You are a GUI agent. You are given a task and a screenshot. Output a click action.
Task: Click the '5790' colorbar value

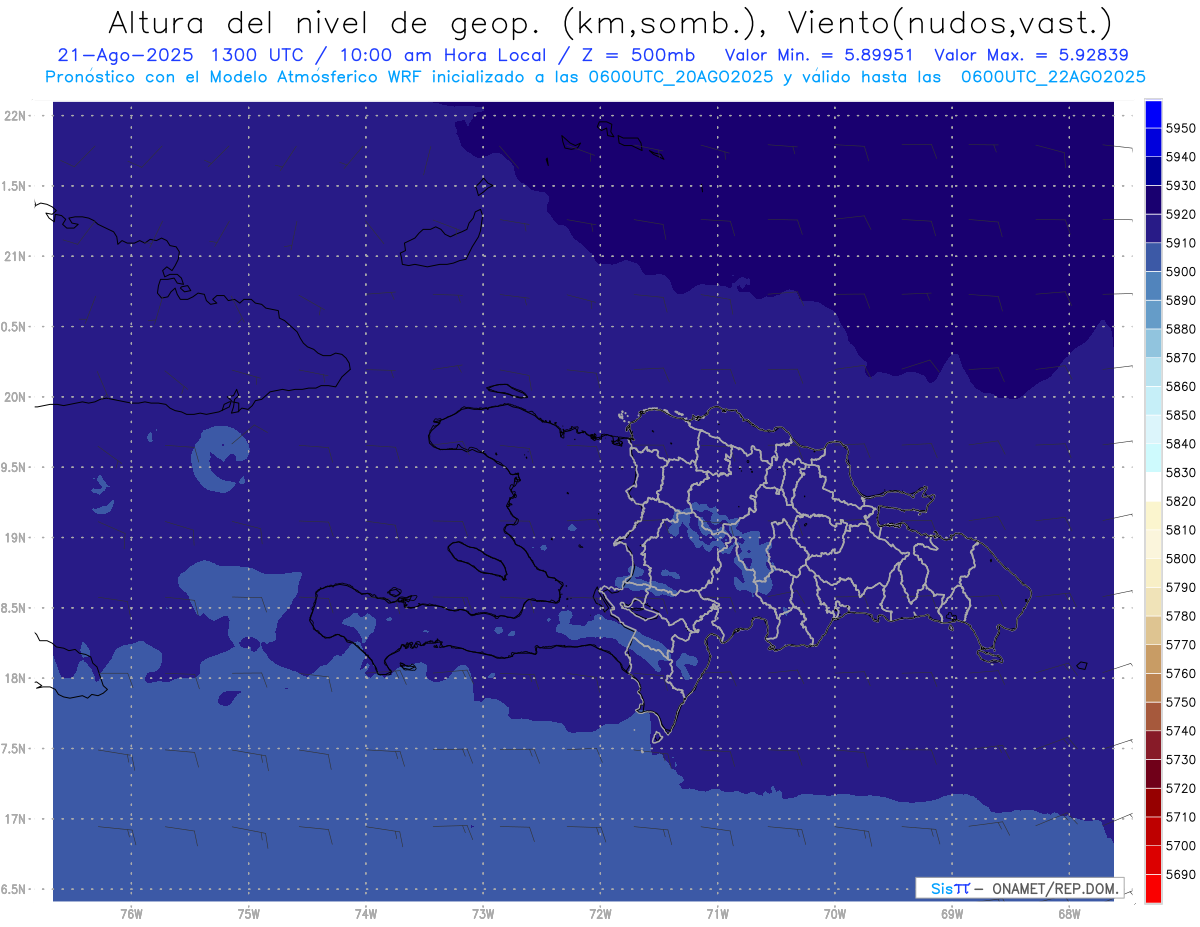point(1181,587)
